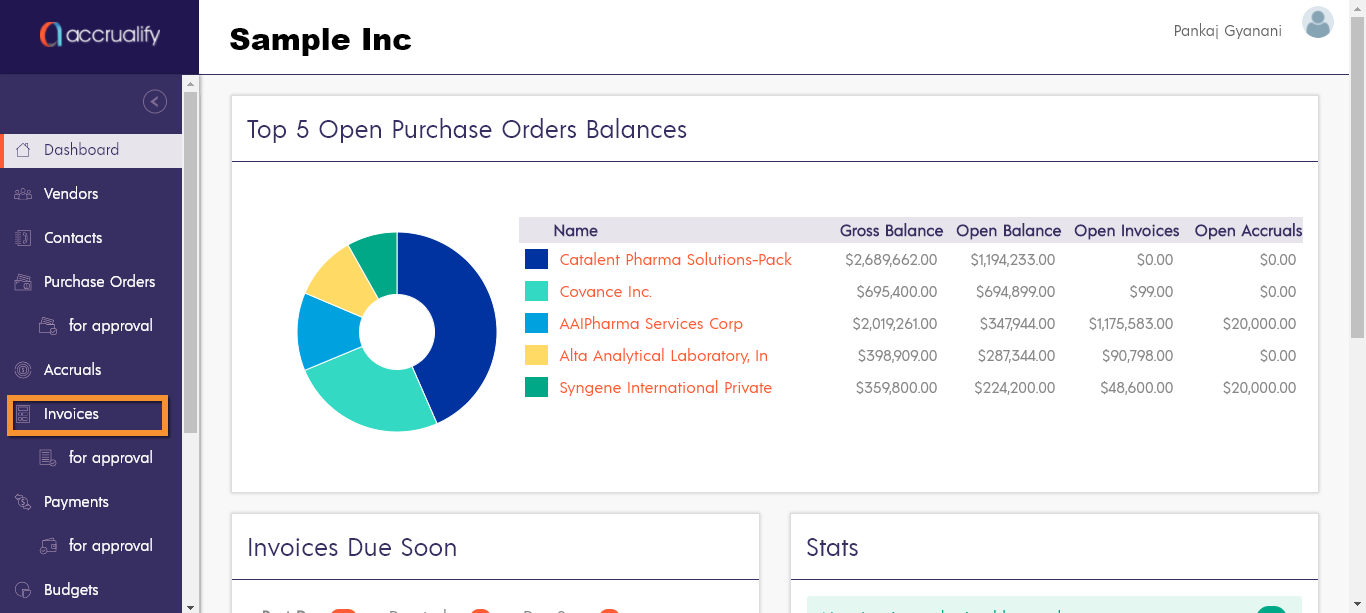This screenshot has width=1366, height=613.
Task: Open Catalent Pharma Solutions-Pack vendor link
Action: click(675, 260)
